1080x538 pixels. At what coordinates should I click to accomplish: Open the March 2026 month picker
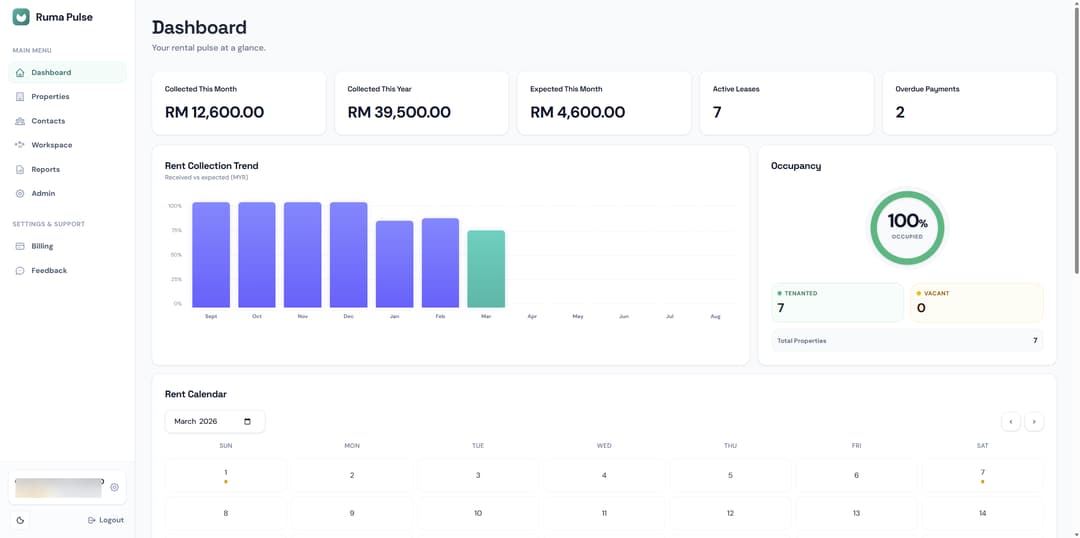215,422
